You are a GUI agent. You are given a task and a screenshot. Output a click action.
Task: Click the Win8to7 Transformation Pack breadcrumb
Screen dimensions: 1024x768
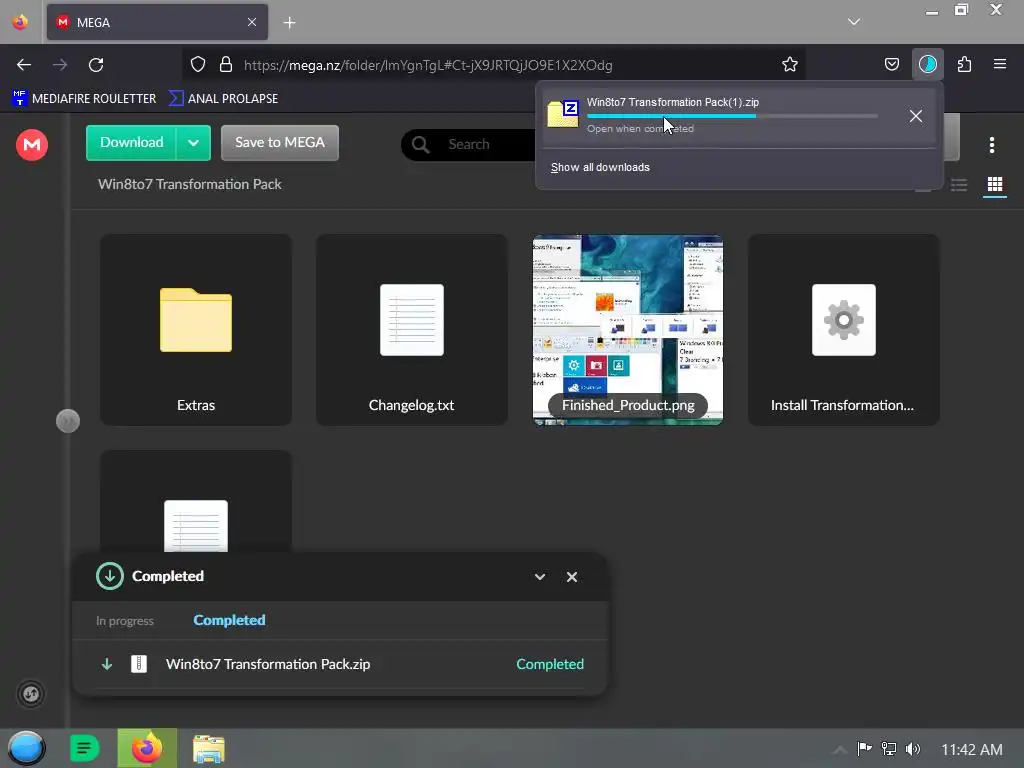190,184
